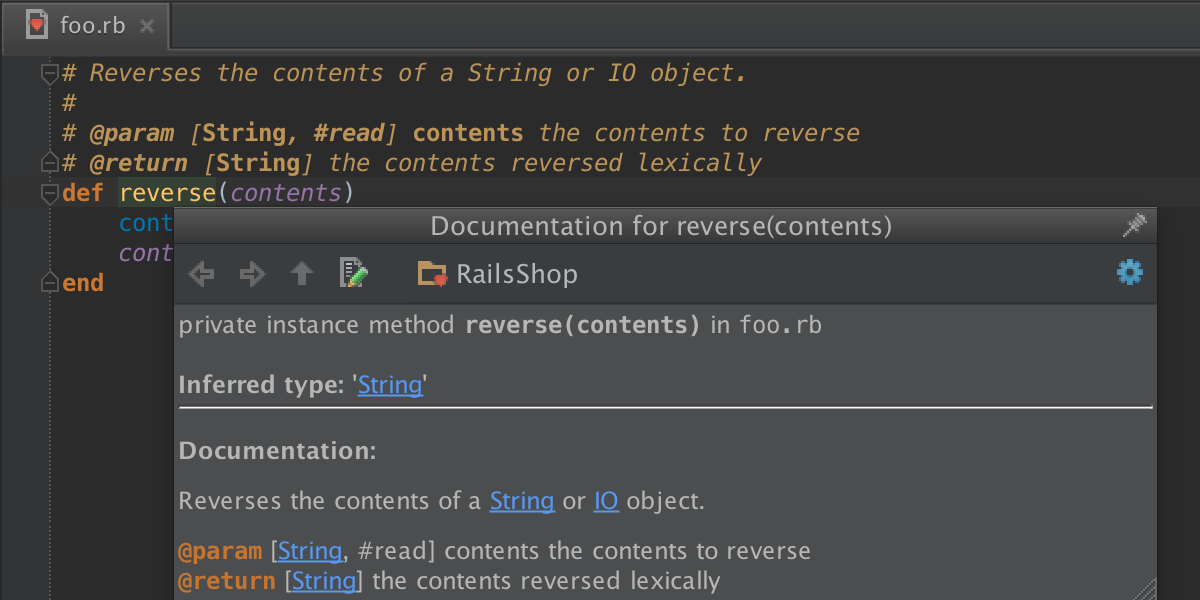Click the forward arrow in documentation popup
Viewport: 1200px width, 600px height.
point(252,274)
